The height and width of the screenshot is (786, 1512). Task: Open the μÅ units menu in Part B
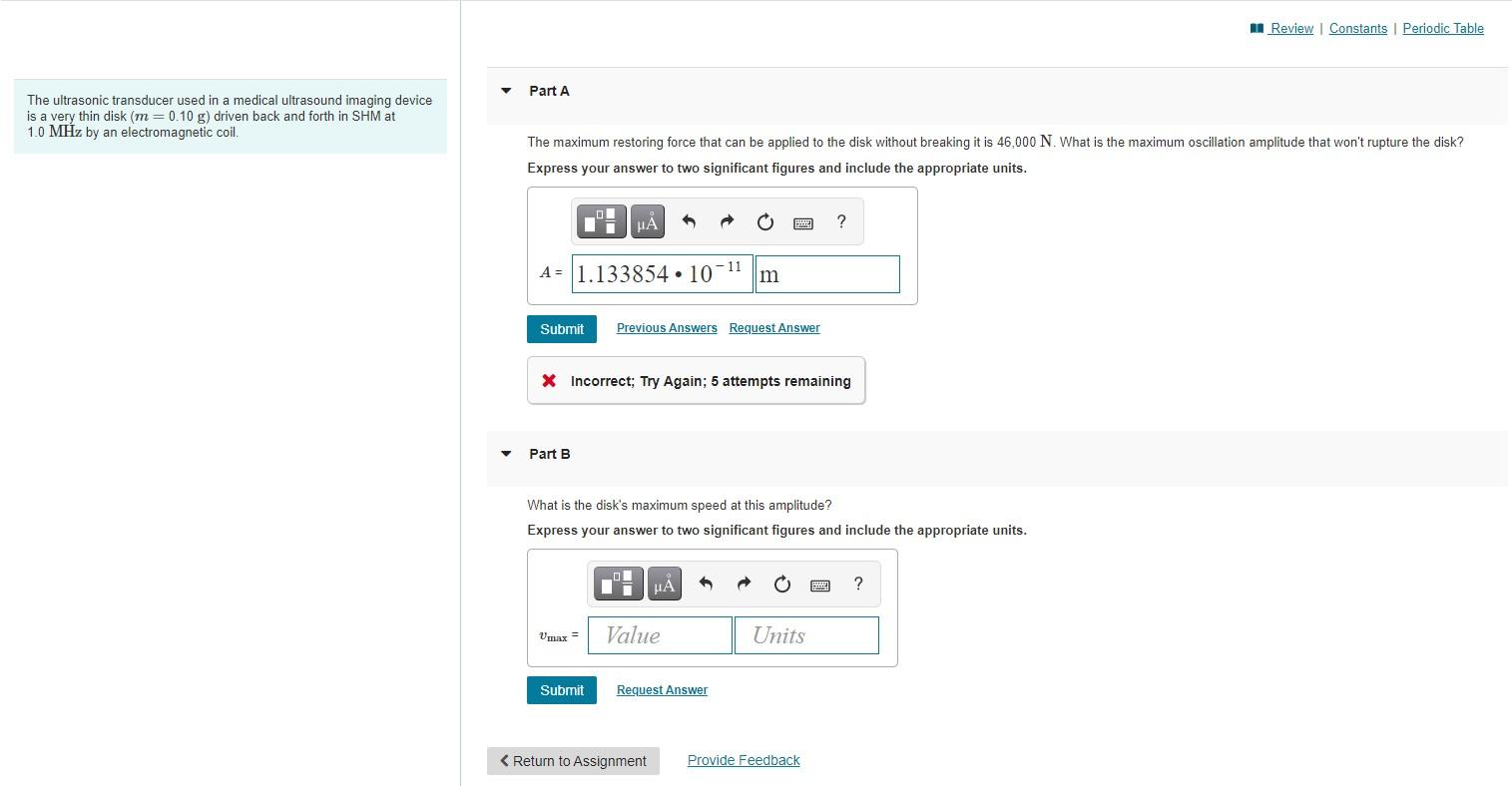pos(664,584)
